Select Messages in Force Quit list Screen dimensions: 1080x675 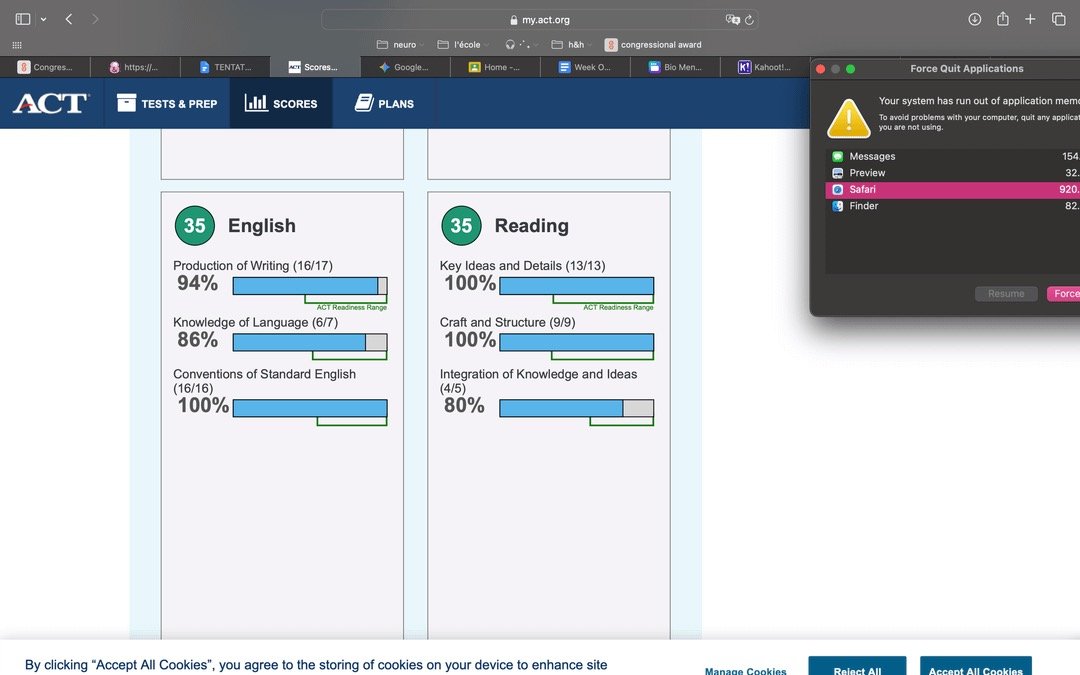point(953,156)
